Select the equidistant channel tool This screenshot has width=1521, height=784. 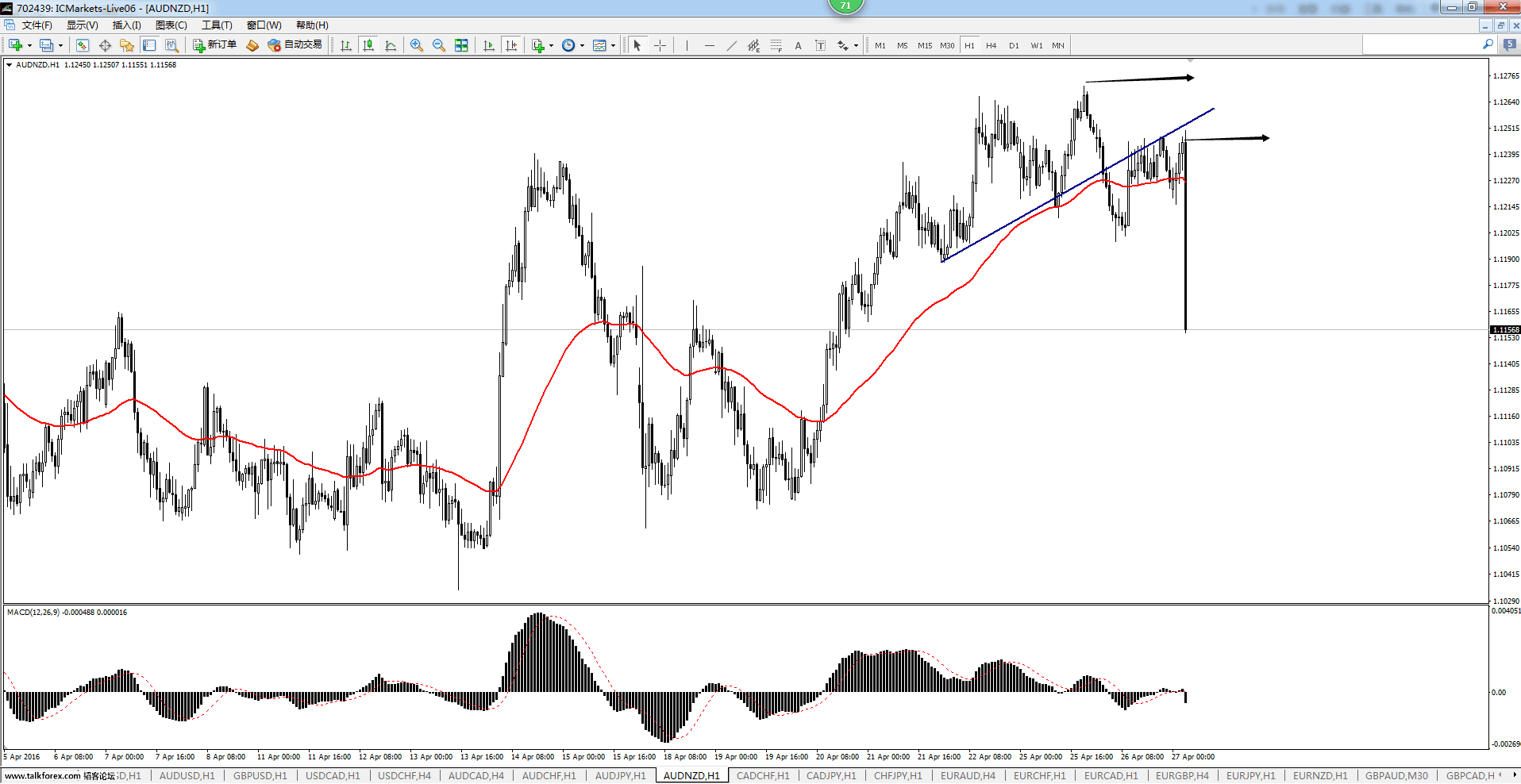tap(753, 45)
